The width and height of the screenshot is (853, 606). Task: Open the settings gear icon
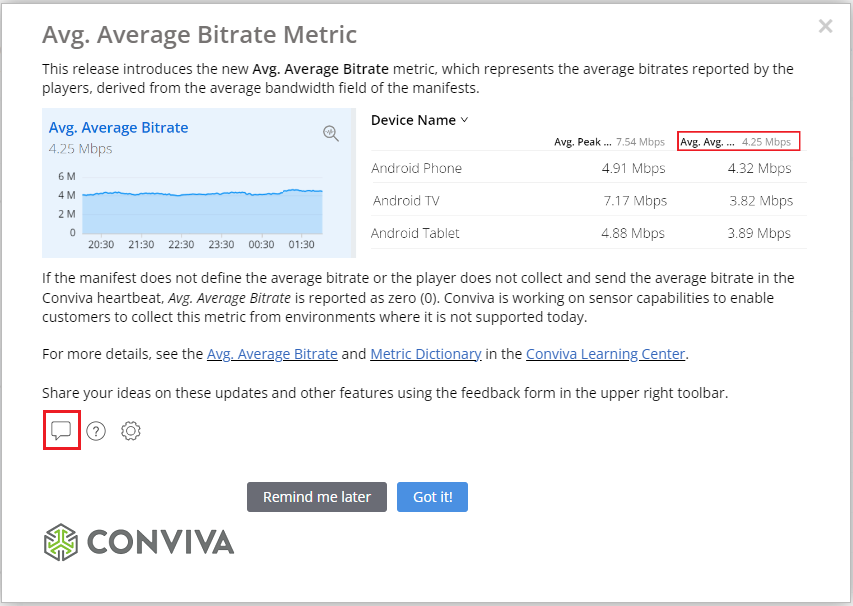coord(131,431)
